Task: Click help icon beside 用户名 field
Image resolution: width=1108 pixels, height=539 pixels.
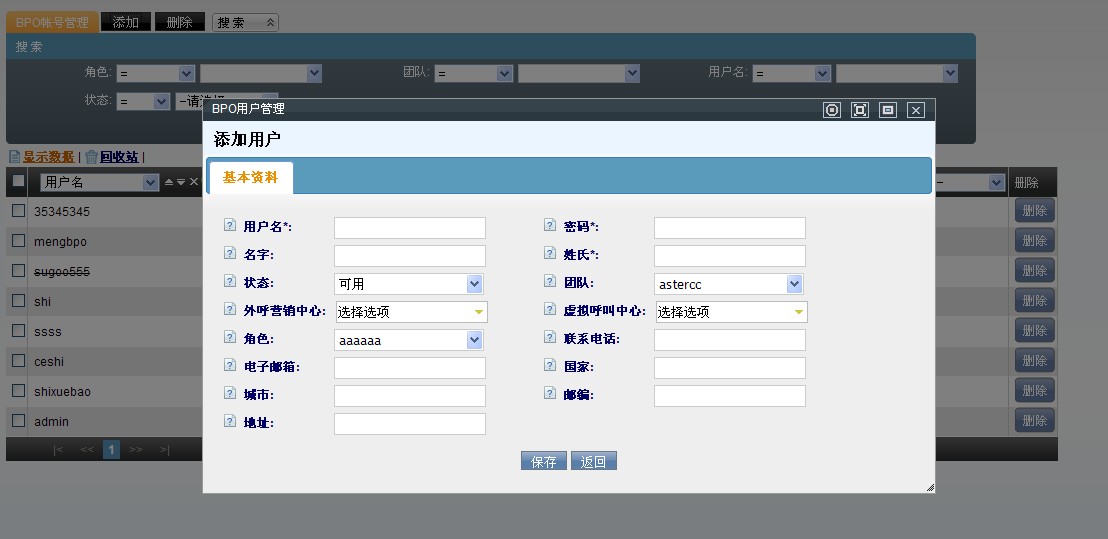Action: [230, 226]
